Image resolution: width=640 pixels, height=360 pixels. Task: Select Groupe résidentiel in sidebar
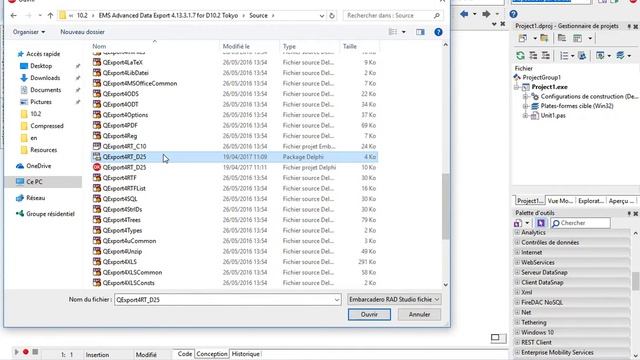(50, 213)
